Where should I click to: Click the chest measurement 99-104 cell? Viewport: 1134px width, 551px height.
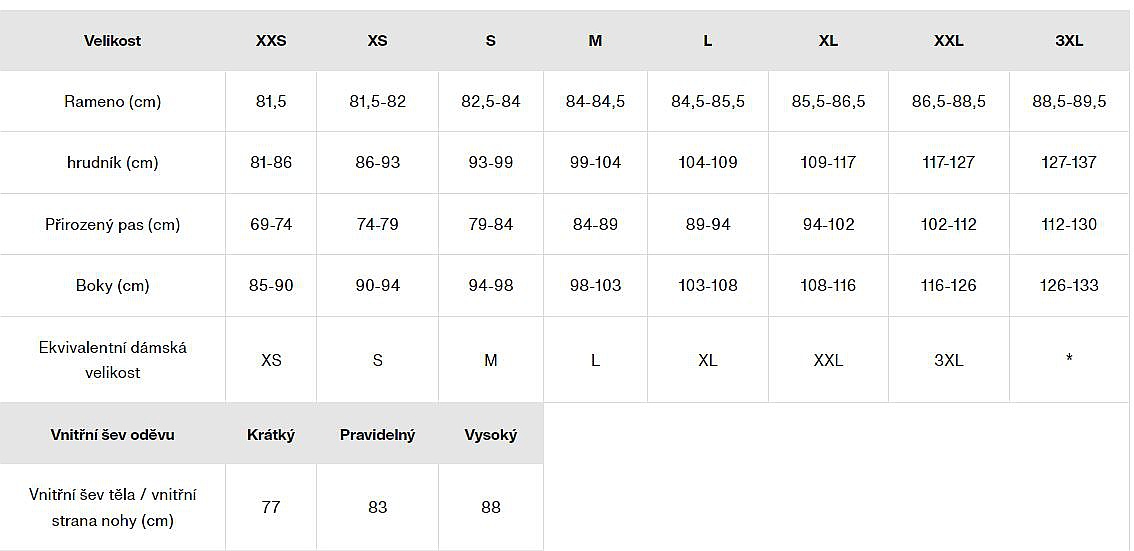595,163
